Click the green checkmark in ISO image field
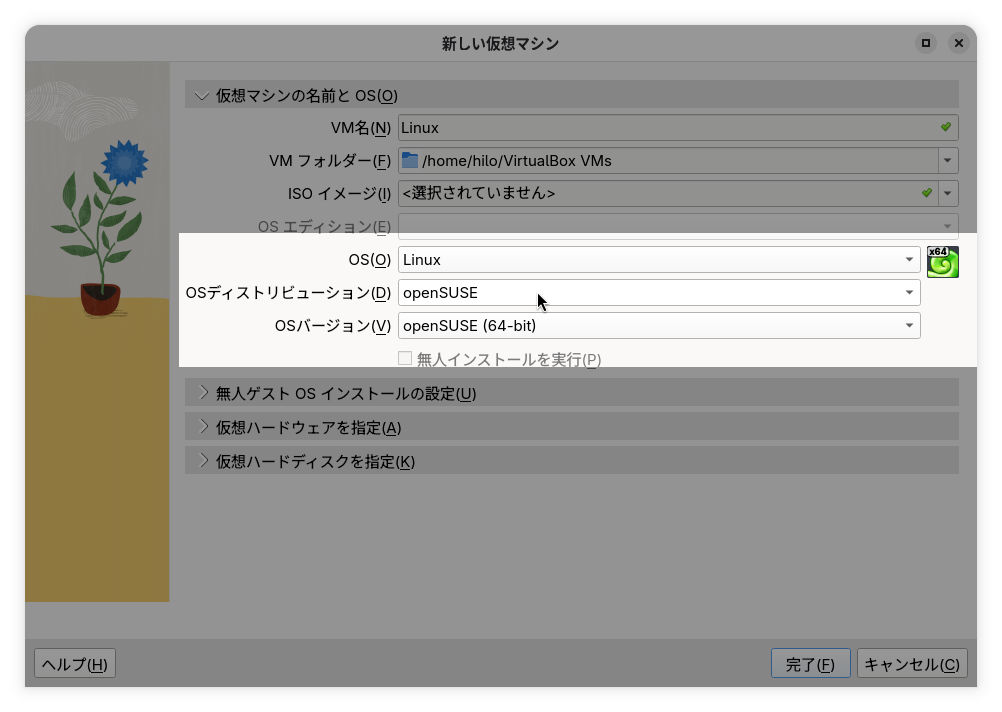 click(927, 192)
